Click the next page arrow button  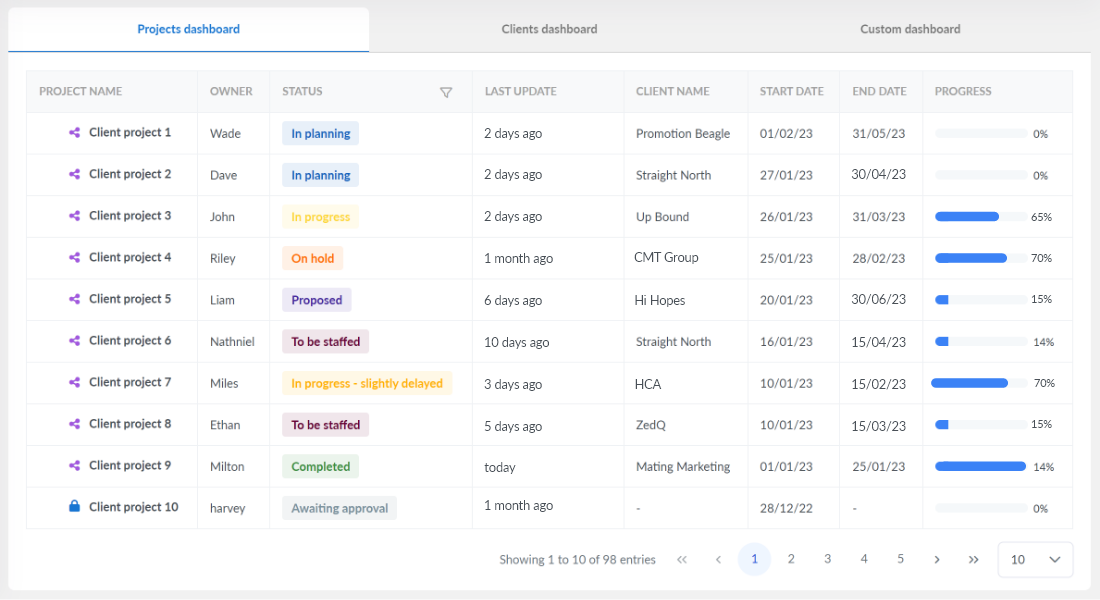[x=937, y=559]
